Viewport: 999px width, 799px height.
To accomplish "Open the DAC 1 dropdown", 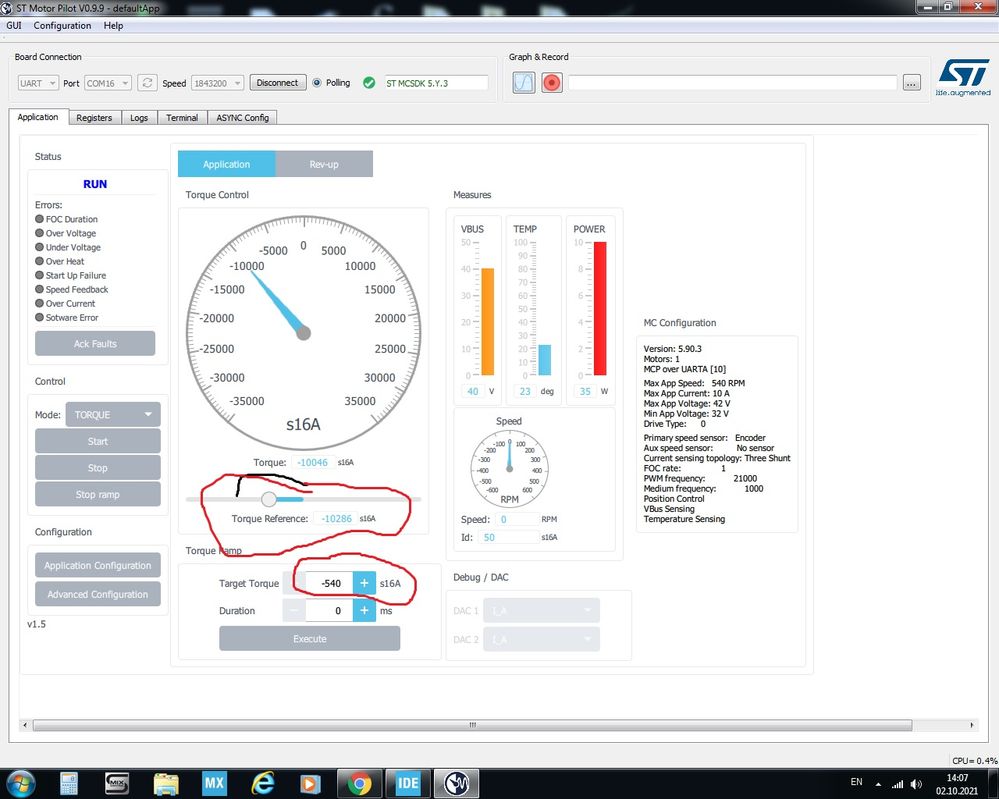I will point(541,610).
